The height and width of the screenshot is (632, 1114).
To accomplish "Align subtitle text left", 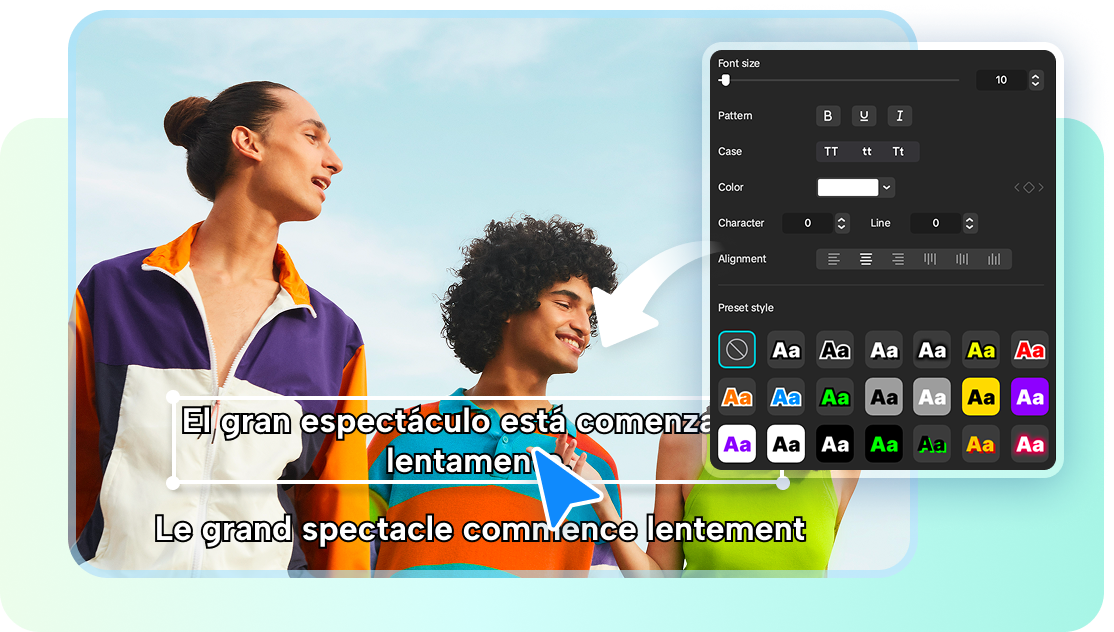I will pyautogui.click(x=834, y=259).
